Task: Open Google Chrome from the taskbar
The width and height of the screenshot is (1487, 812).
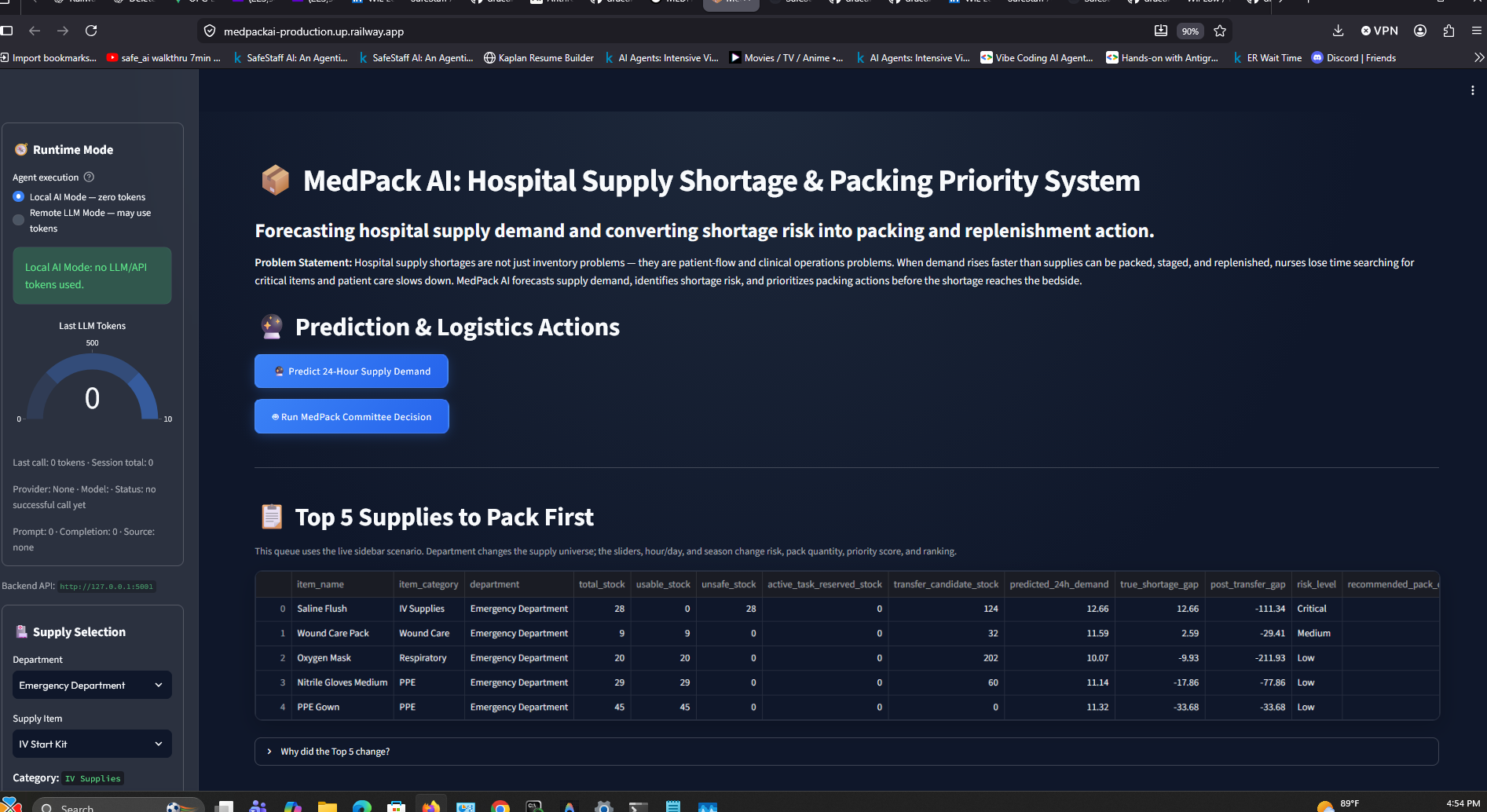Action: pos(500,807)
